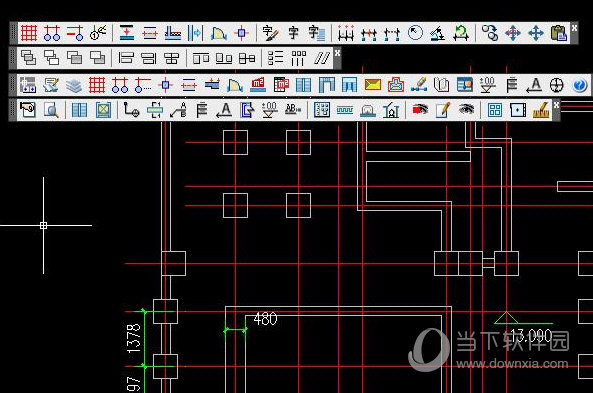Choose the door swing tool in top toolbar
Image resolution: width=593 pixels, height=393 pixels.
tap(219, 33)
